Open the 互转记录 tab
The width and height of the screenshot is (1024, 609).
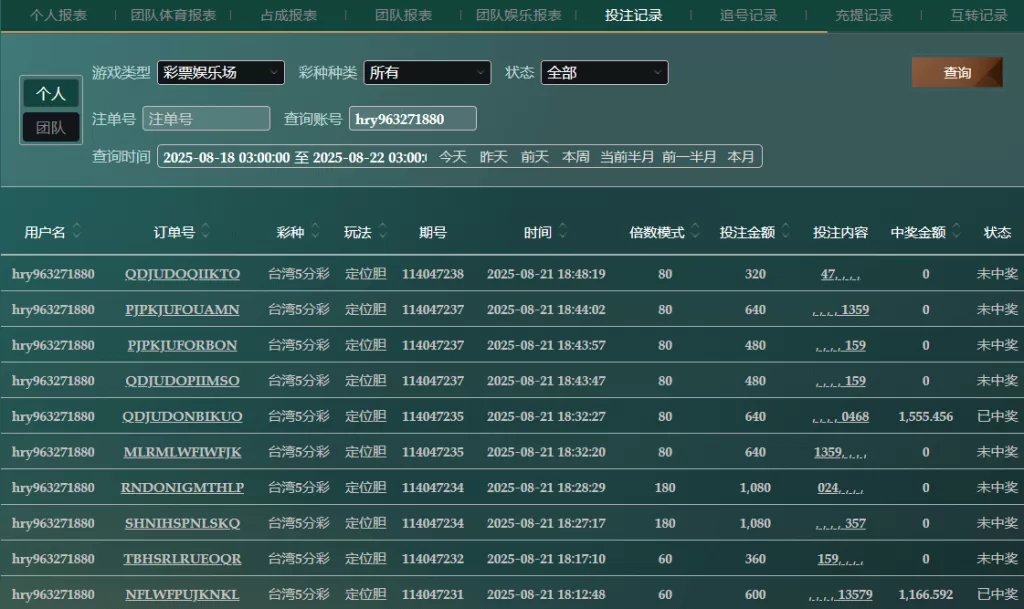tap(979, 15)
